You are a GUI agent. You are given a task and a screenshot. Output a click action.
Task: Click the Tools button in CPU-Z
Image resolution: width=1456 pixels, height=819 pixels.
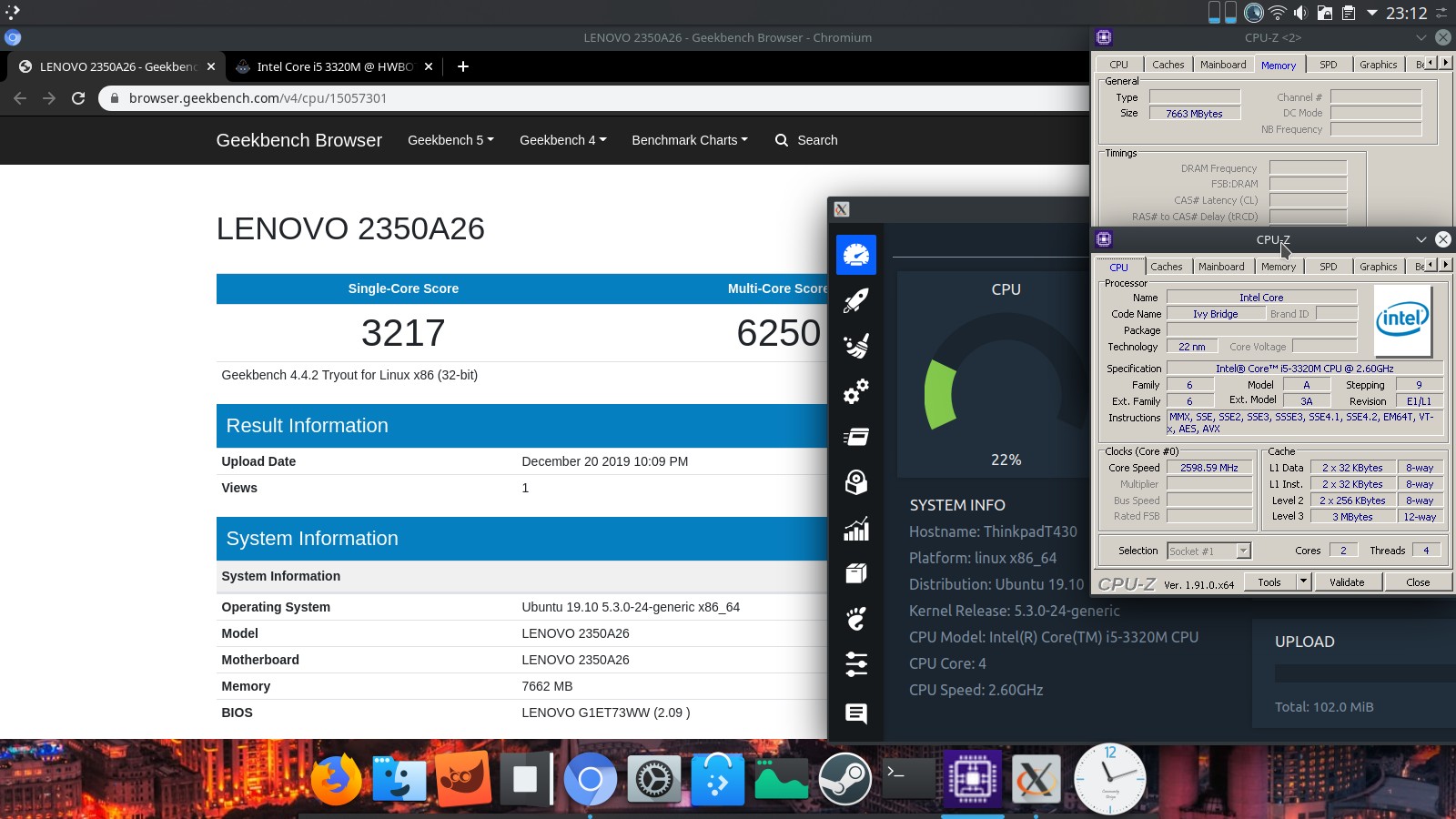coord(1269,582)
